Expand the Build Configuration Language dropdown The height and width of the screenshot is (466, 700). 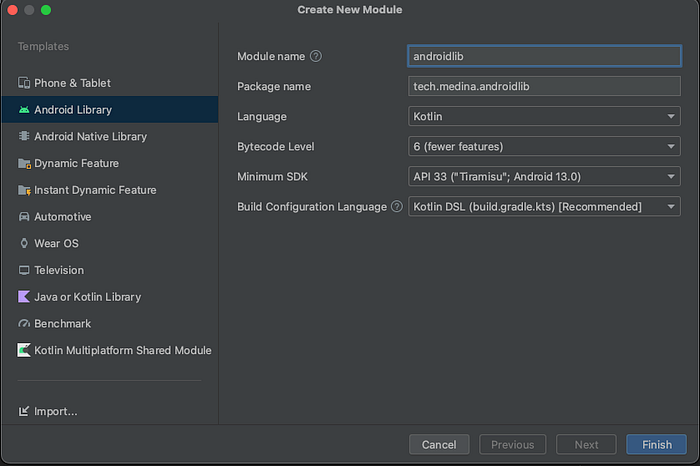545,207
